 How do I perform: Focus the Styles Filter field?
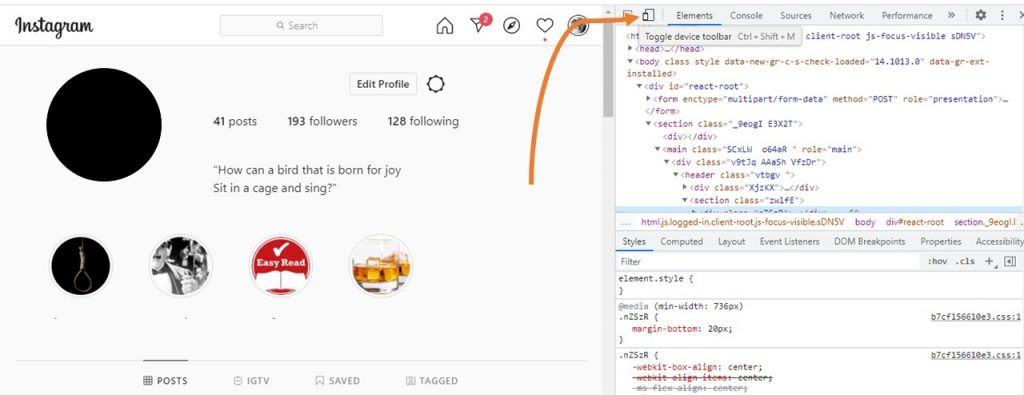click(x=769, y=261)
